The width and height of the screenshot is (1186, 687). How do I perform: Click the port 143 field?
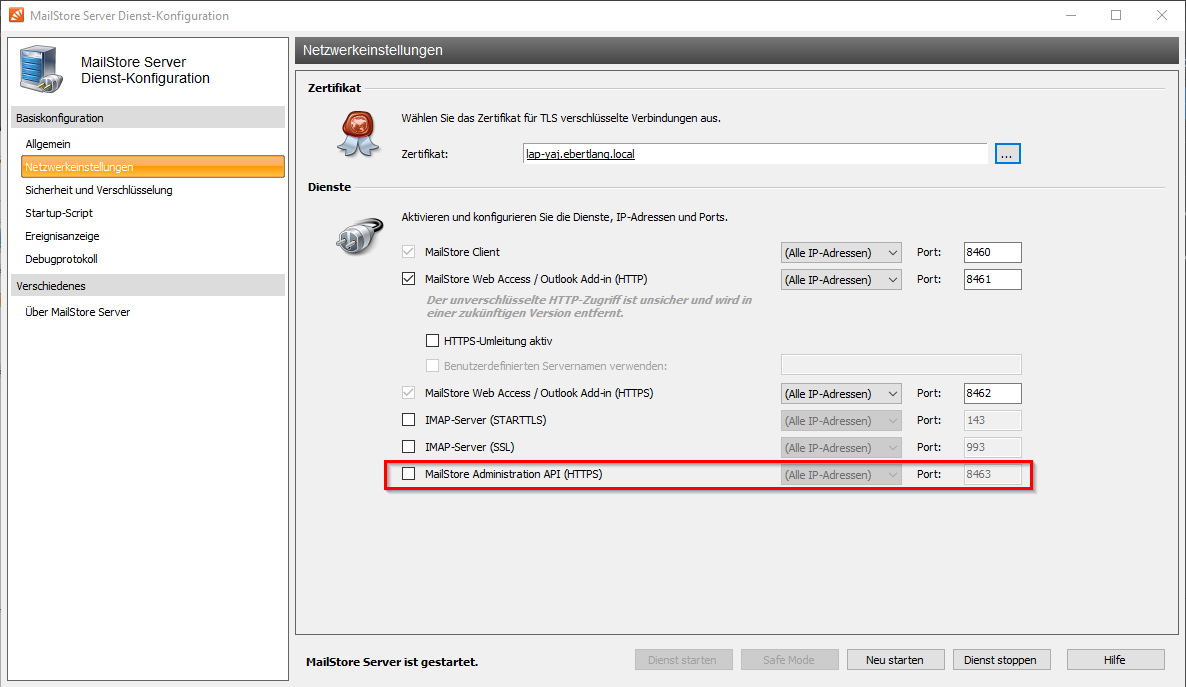[x=992, y=420]
